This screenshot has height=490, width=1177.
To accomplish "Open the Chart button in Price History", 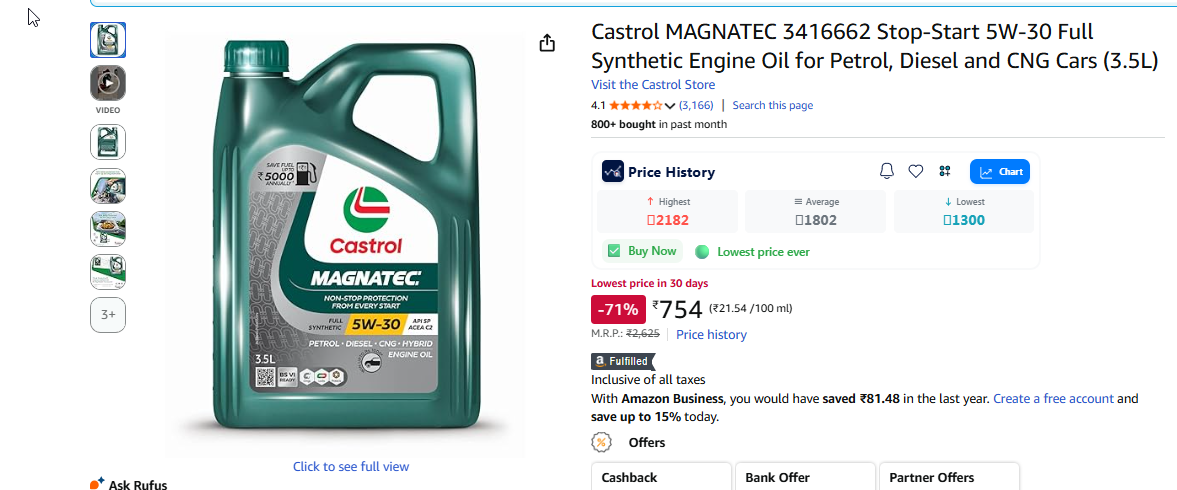I will pos(1000,172).
